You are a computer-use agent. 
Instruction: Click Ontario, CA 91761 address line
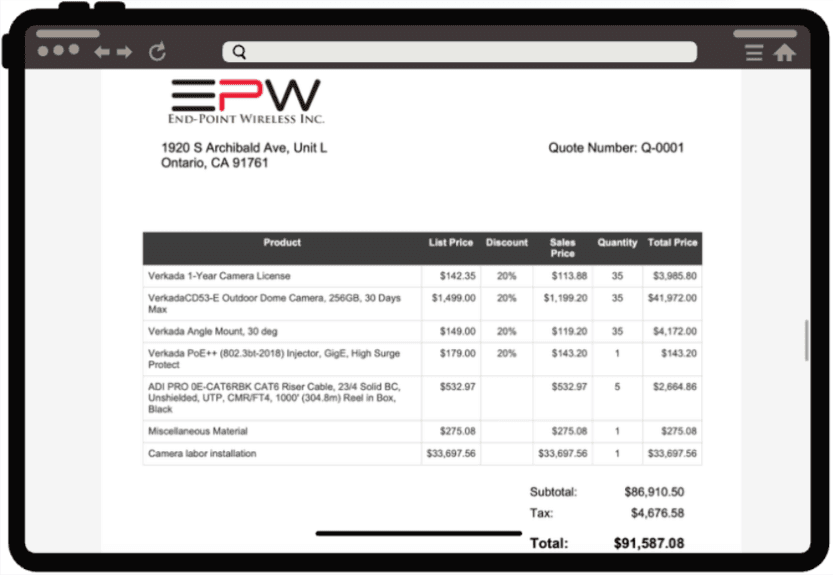215,163
